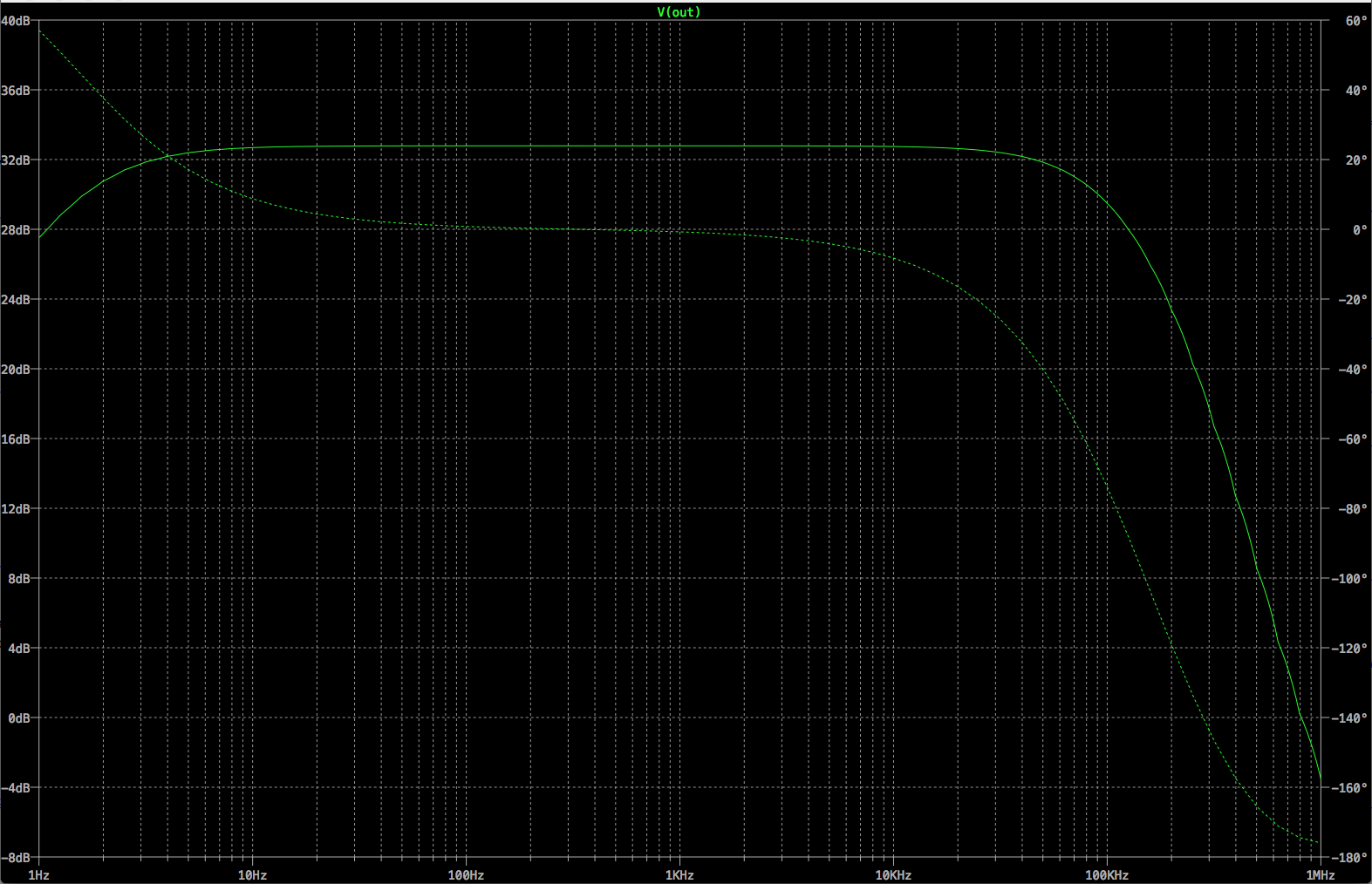1372x884 pixels.
Task: Click the 0° phase axis label
Action: pos(1360,230)
